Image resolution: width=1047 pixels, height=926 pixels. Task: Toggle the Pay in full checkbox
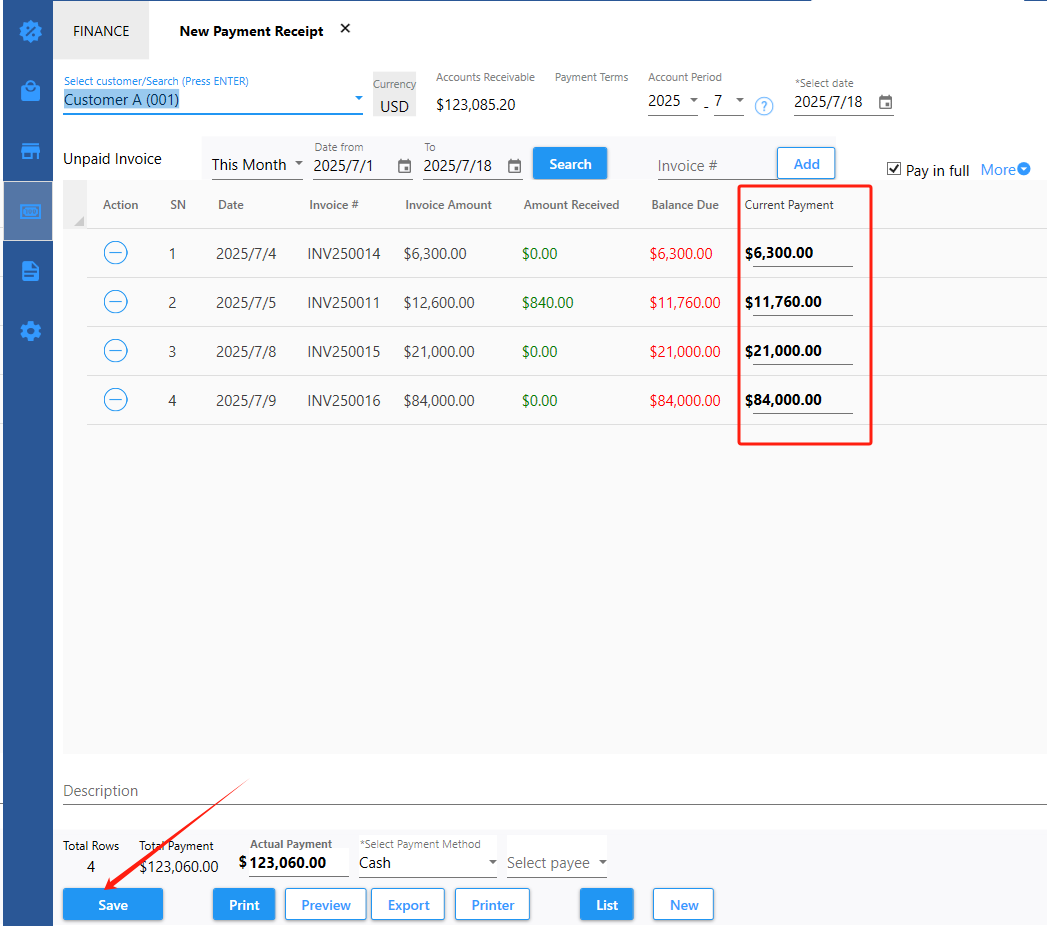click(x=894, y=169)
